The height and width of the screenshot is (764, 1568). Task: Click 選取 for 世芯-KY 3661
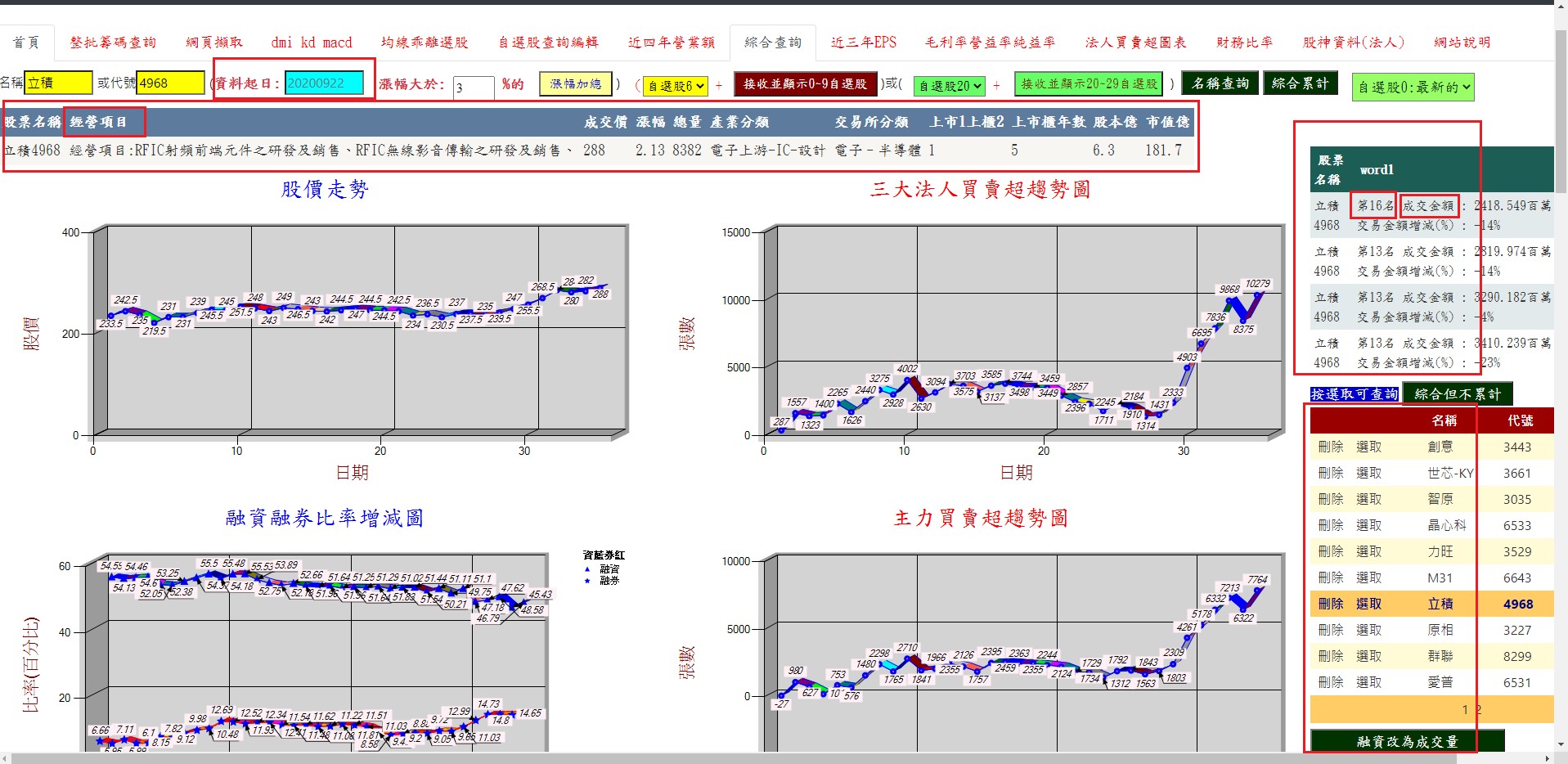(1368, 473)
